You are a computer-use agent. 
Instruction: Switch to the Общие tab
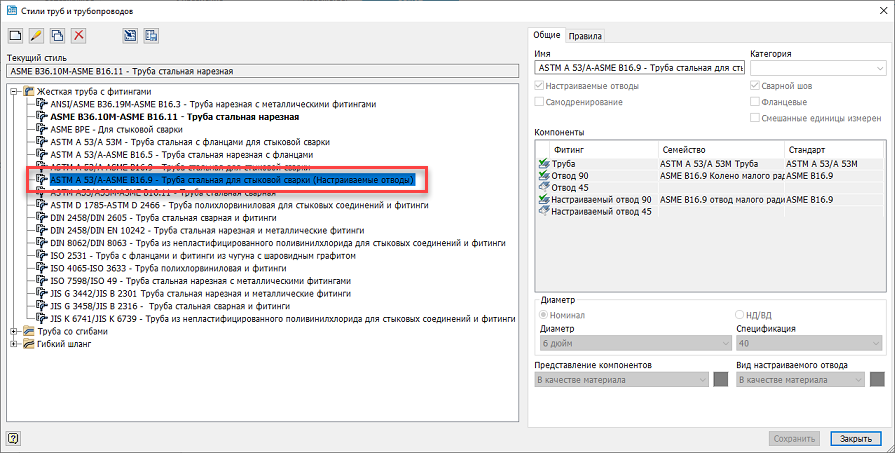(x=547, y=35)
